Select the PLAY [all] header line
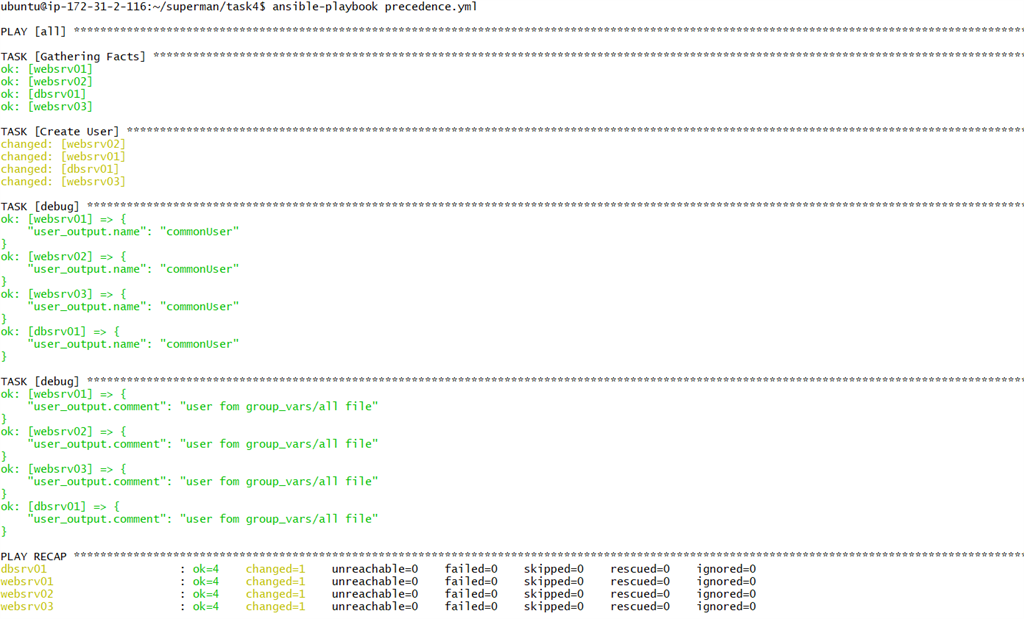1024x619 pixels. pos(30,31)
